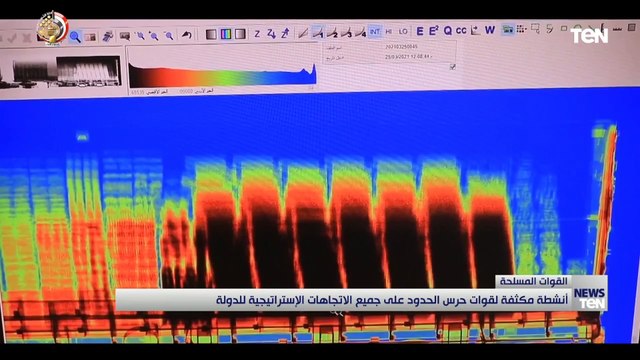Image resolution: width=640 pixels, height=360 pixels.
Task: Toggle the INT penetration button
Action: tap(375, 31)
